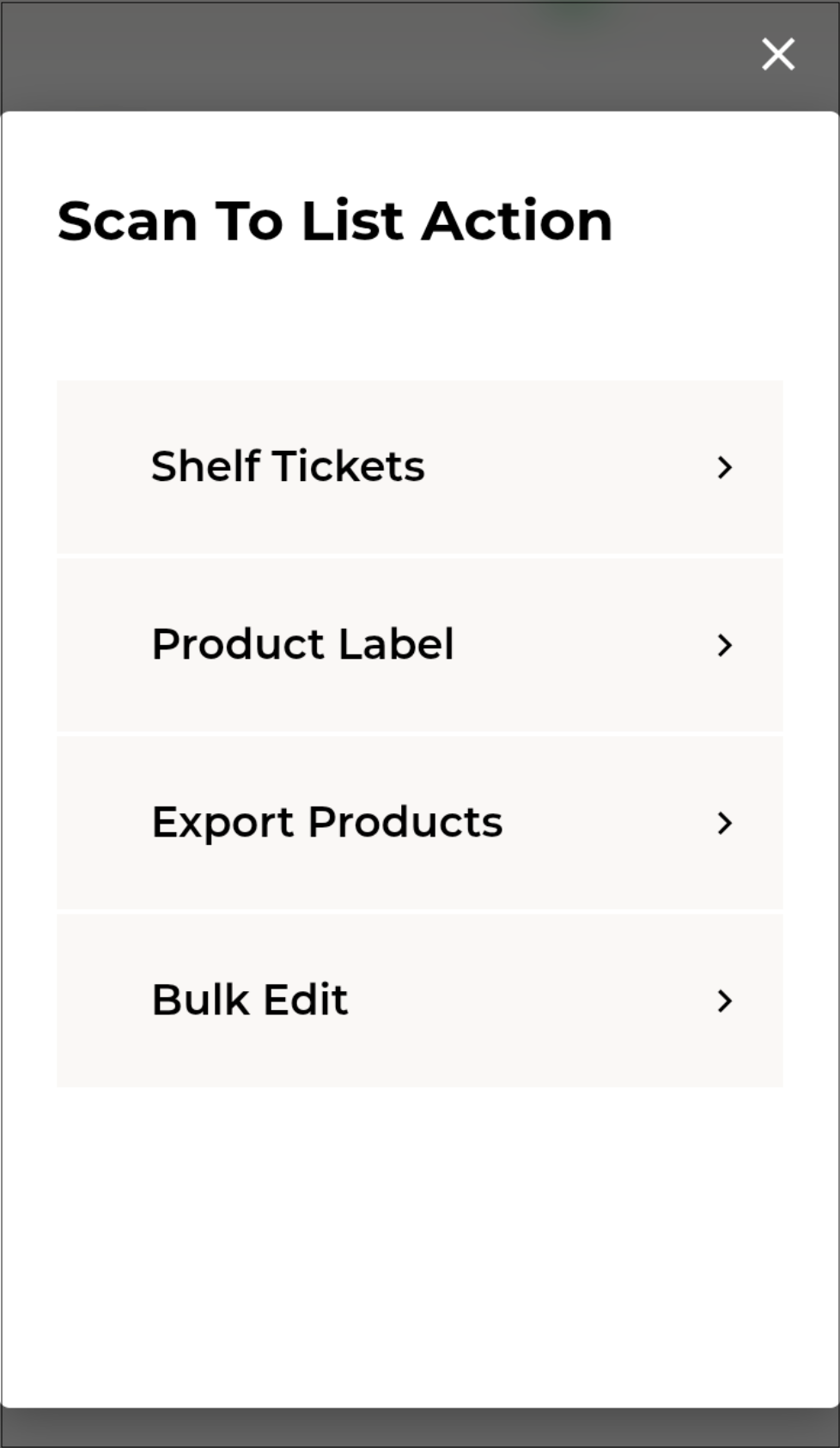Screen dimensions: 840x1448
Task: Click the word Products in Export Products
Action: tap(405, 822)
